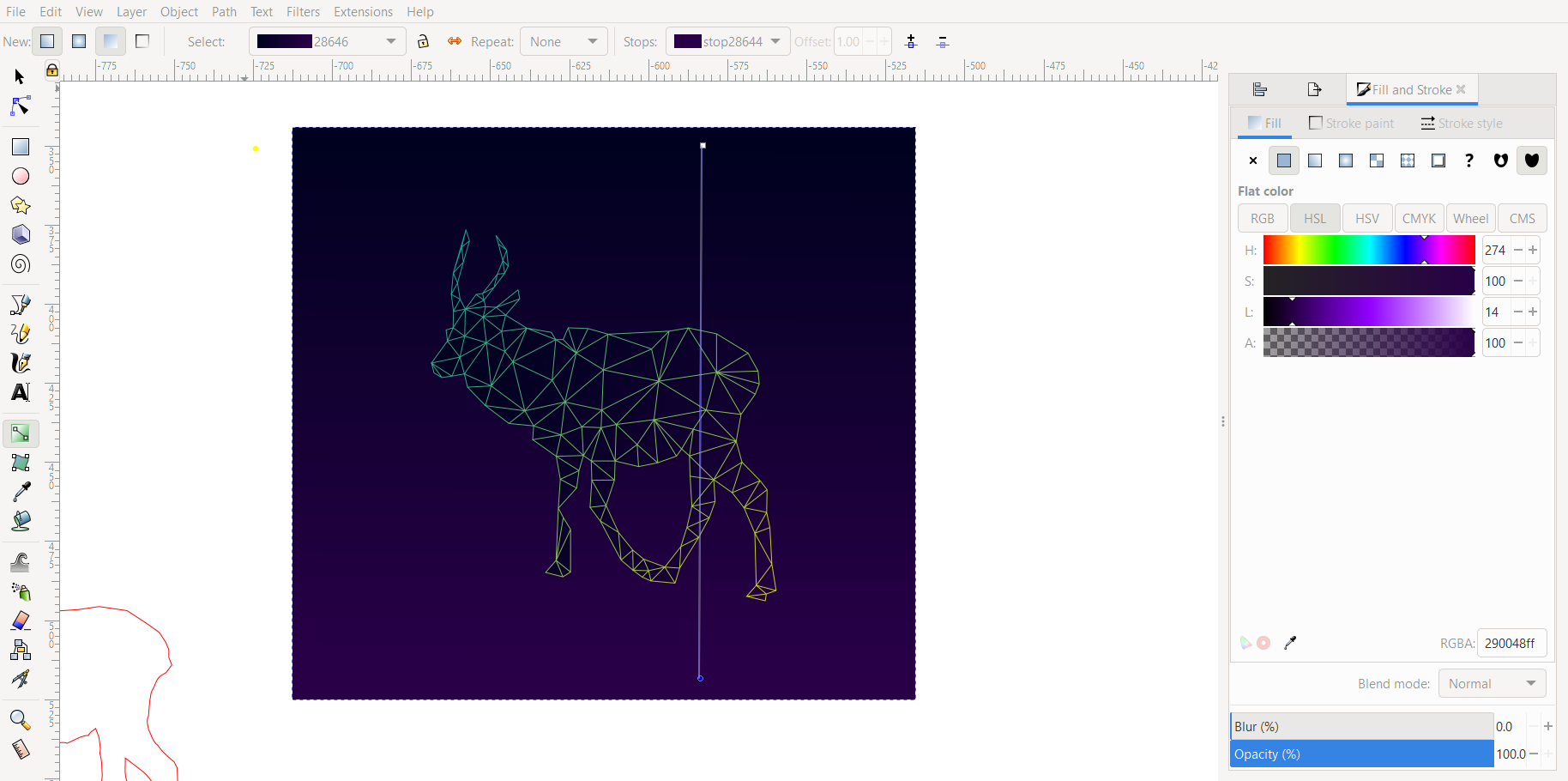This screenshot has width=1568, height=781.
Task: Open the Stops dropdown
Action: tap(727, 40)
